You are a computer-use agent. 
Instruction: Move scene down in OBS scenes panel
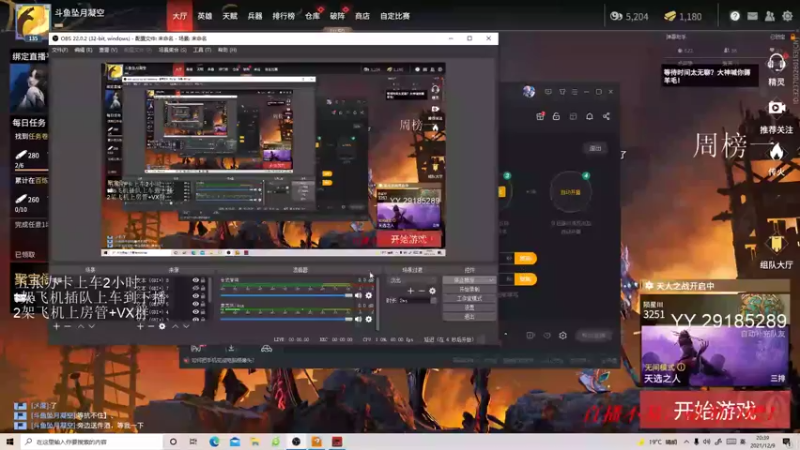(x=92, y=326)
